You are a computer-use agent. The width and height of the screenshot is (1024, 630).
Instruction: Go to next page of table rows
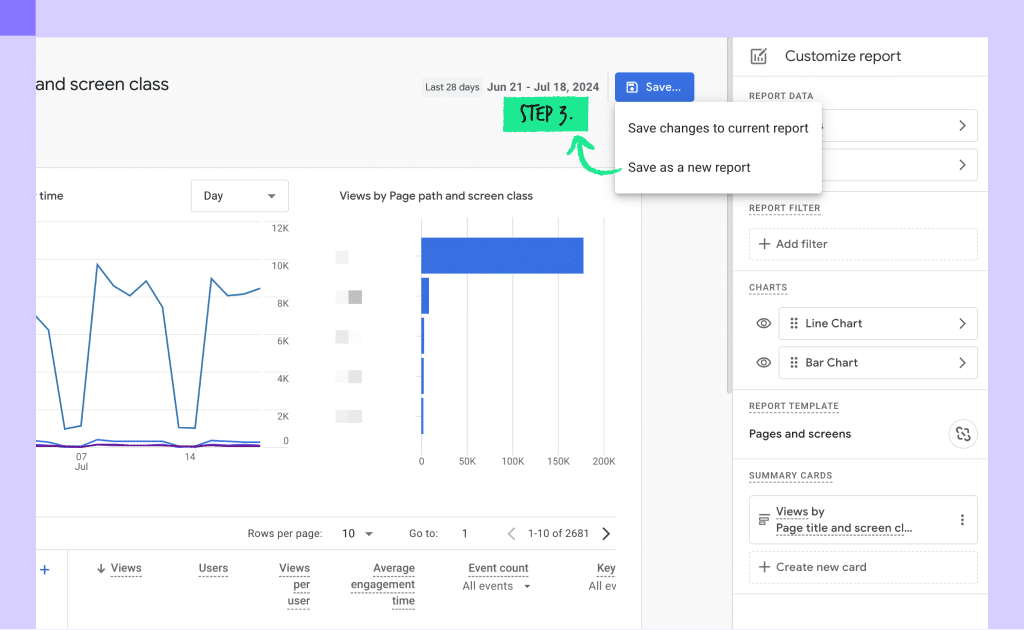[x=606, y=533]
